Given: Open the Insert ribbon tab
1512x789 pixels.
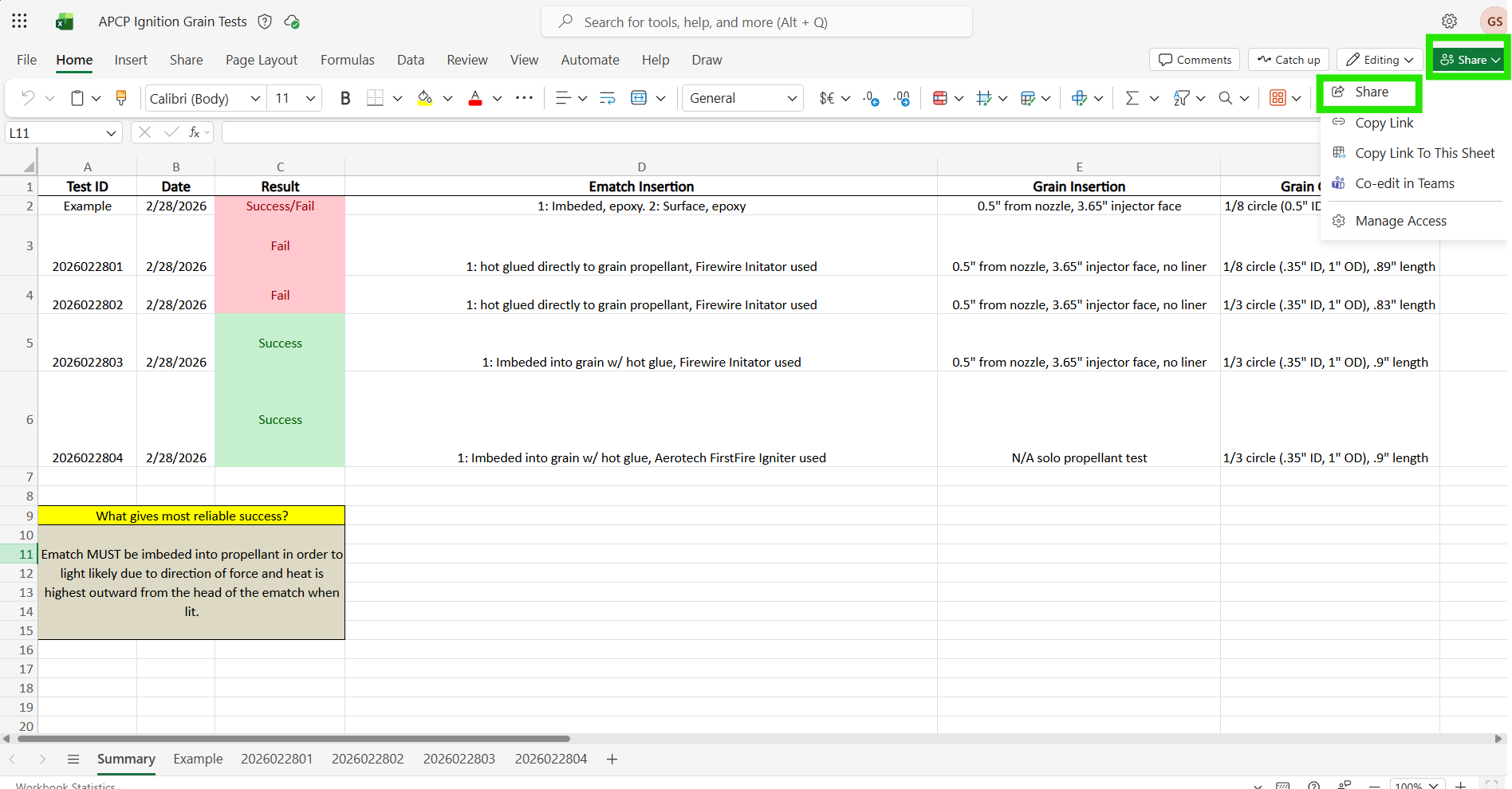Looking at the screenshot, I should coord(131,60).
